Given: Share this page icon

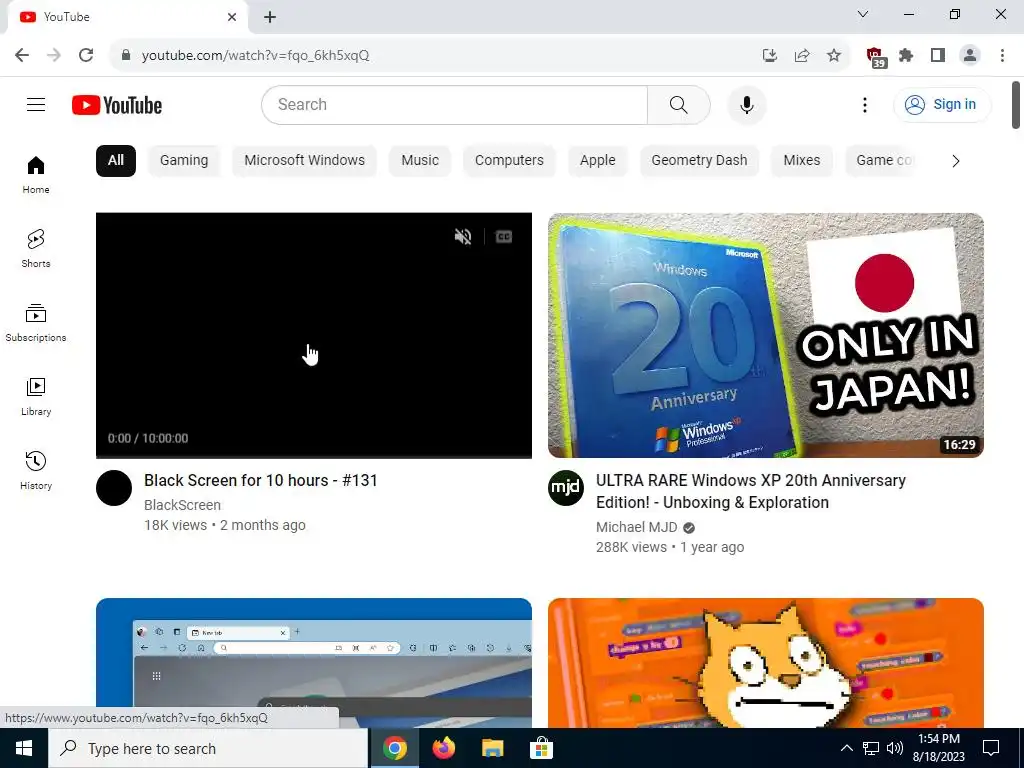Looking at the screenshot, I should (802, 56).
